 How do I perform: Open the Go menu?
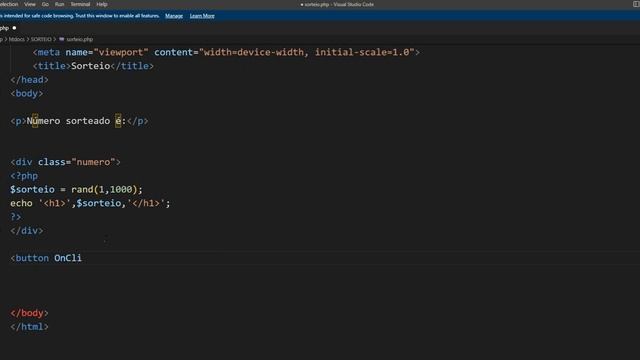click(45, 4)
